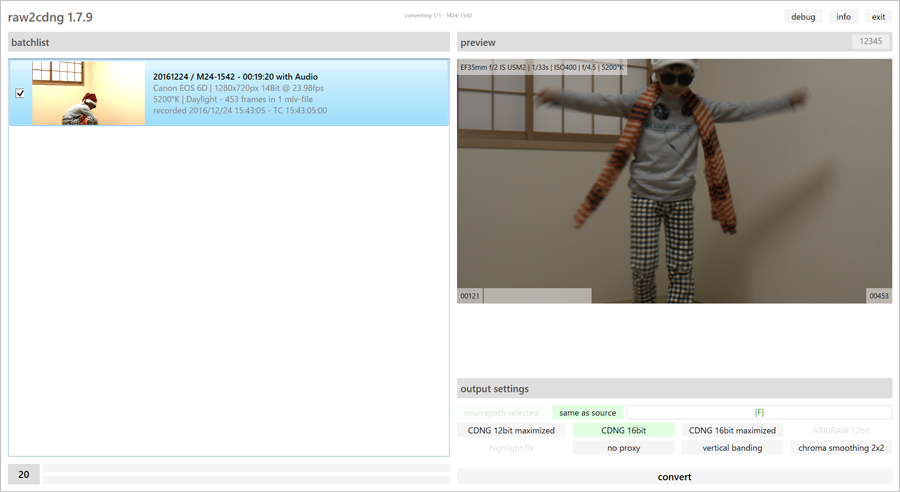
Task: Click the preview frame scrub bar
Action: coord(675,296)
